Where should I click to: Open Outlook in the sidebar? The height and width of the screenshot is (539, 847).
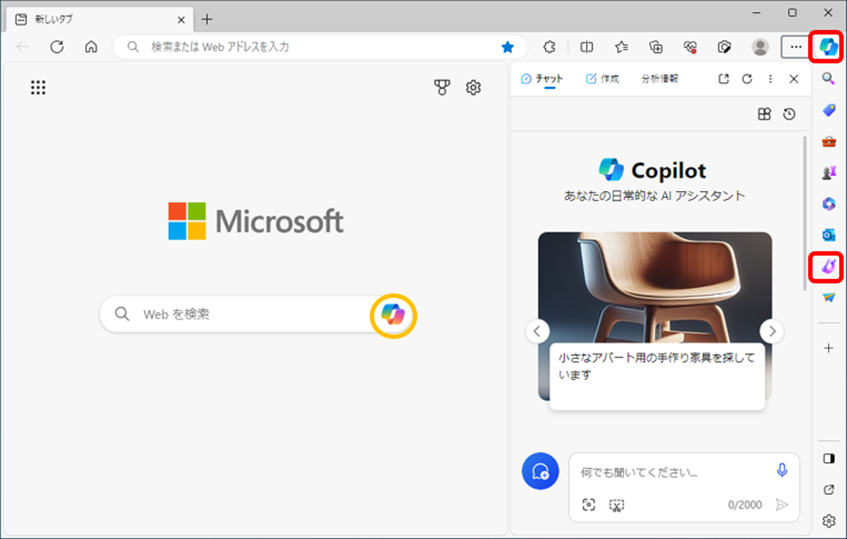(828, 235)
